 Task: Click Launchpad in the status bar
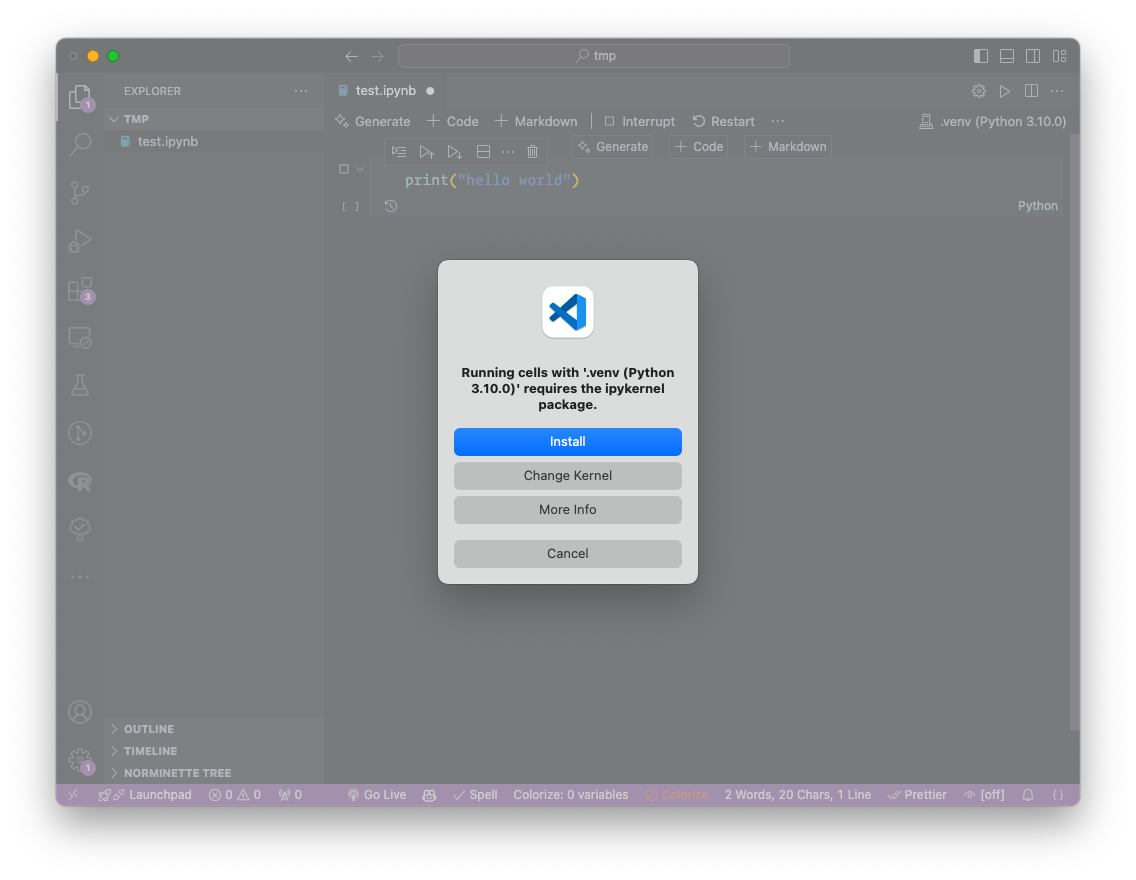145,795
